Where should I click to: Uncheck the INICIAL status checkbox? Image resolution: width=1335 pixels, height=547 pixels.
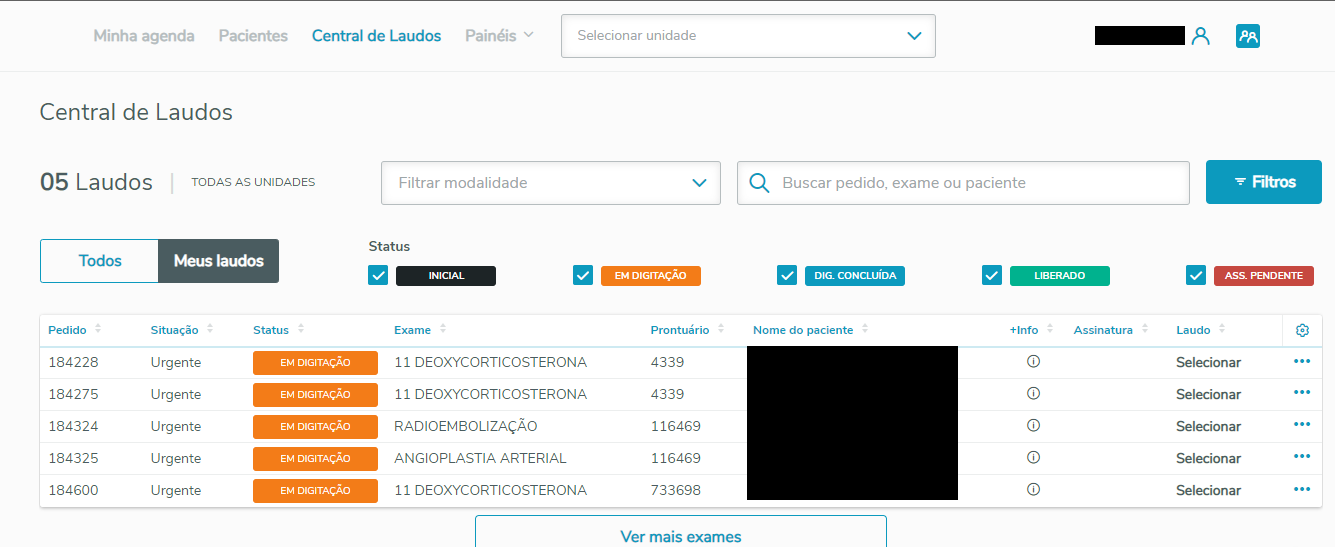pyautogui.click(x=378, y=275)
